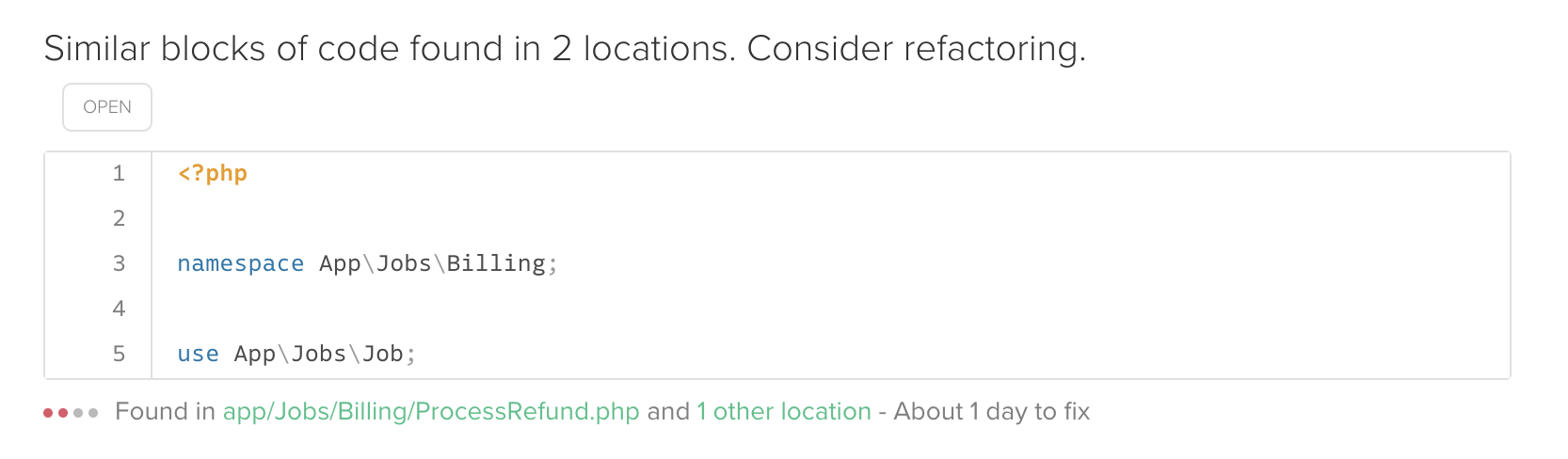This screenshot has width=1568, height=459.
Task: Click the 'About 1 day to fix' estimate
Action: pyautogui.click(x=992, y=412)
